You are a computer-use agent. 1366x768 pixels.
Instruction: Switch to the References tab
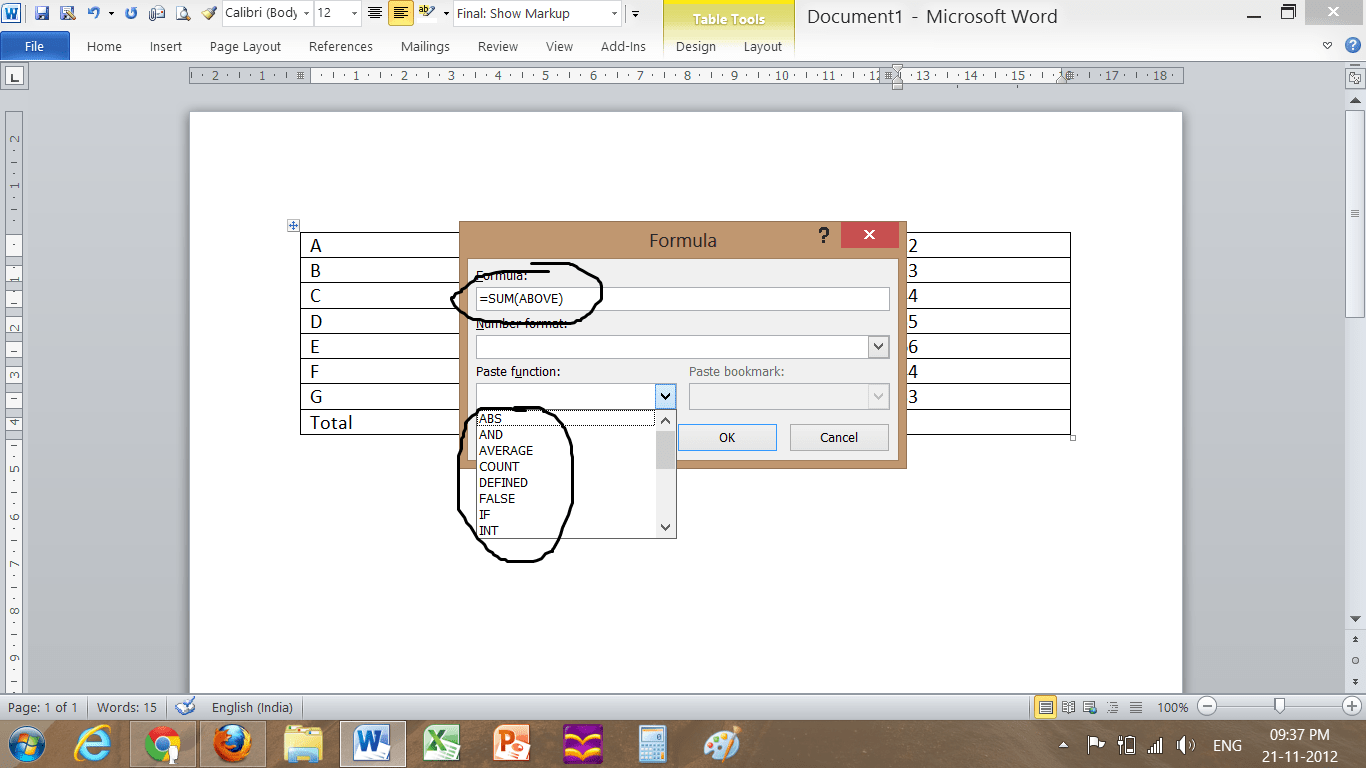341,46
